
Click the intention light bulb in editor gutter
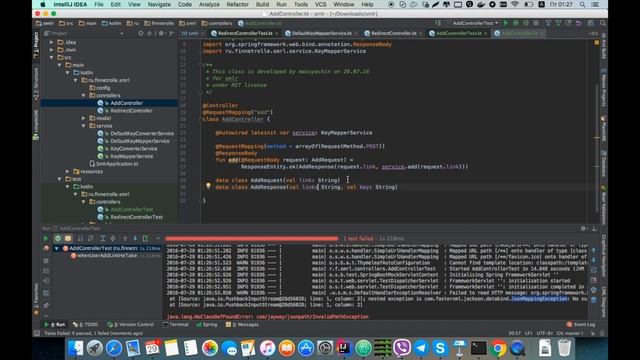click(x=208, y=187)
